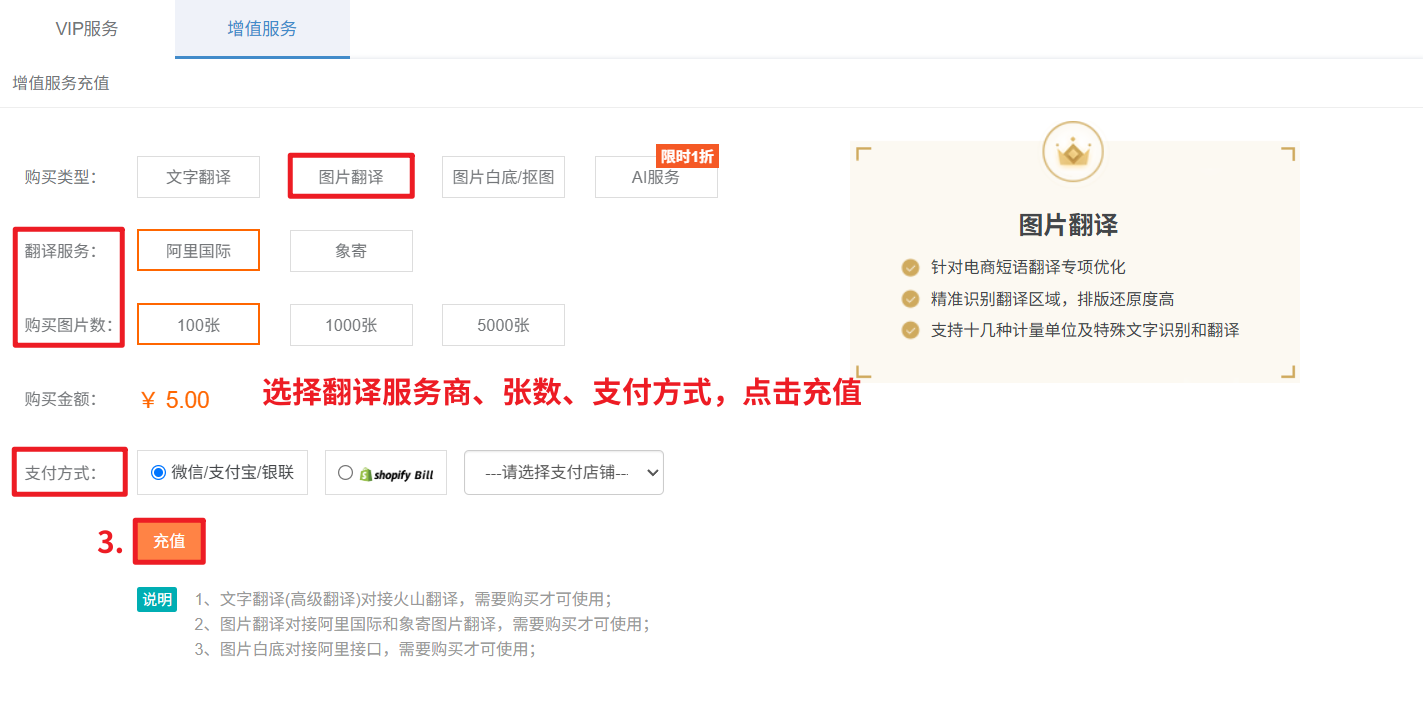The width and height of the screenshot is (1423, 722).
Task: Click the 购买金额 label
Action: 61,399
